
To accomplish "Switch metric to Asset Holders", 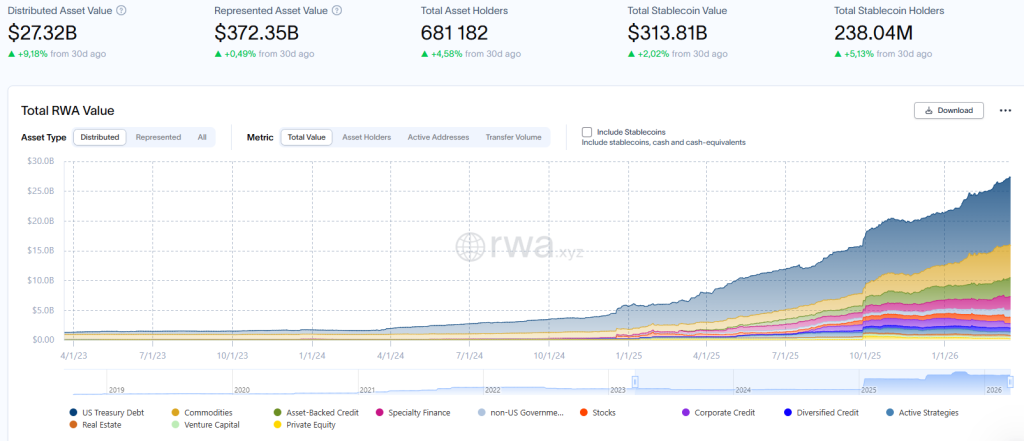I will [366, 137].
